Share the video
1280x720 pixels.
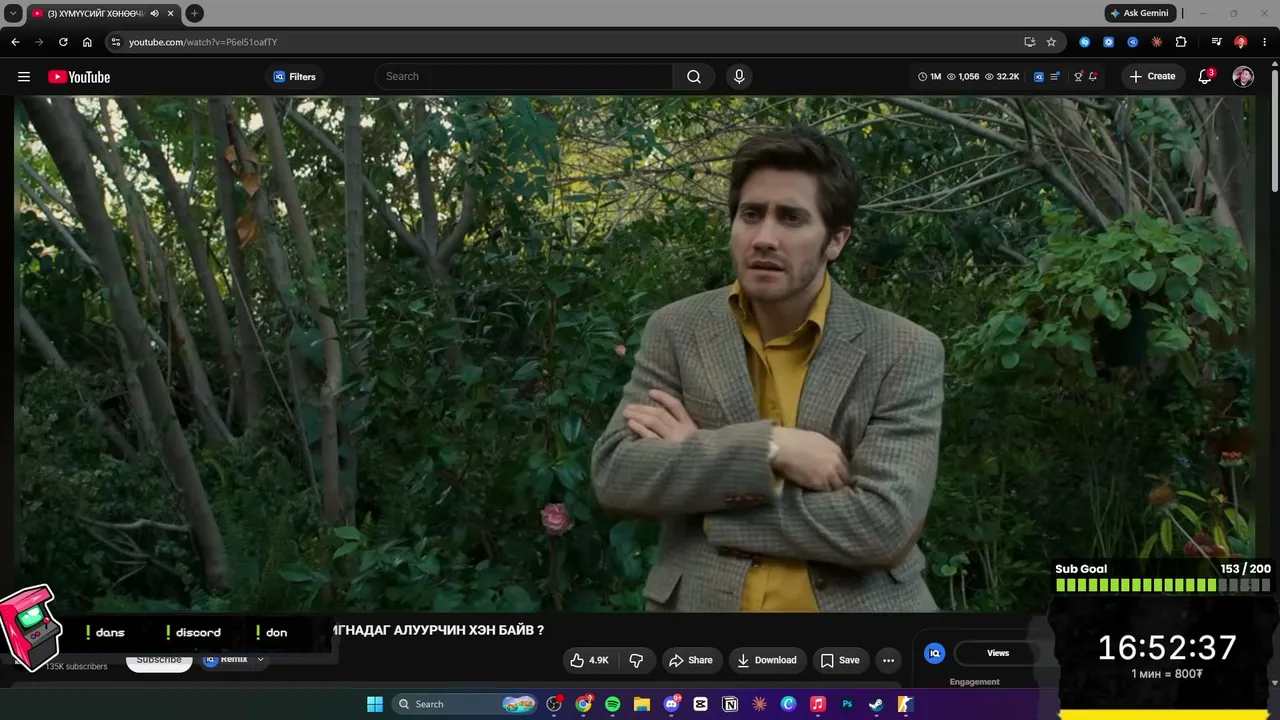(x=690, y=660)
